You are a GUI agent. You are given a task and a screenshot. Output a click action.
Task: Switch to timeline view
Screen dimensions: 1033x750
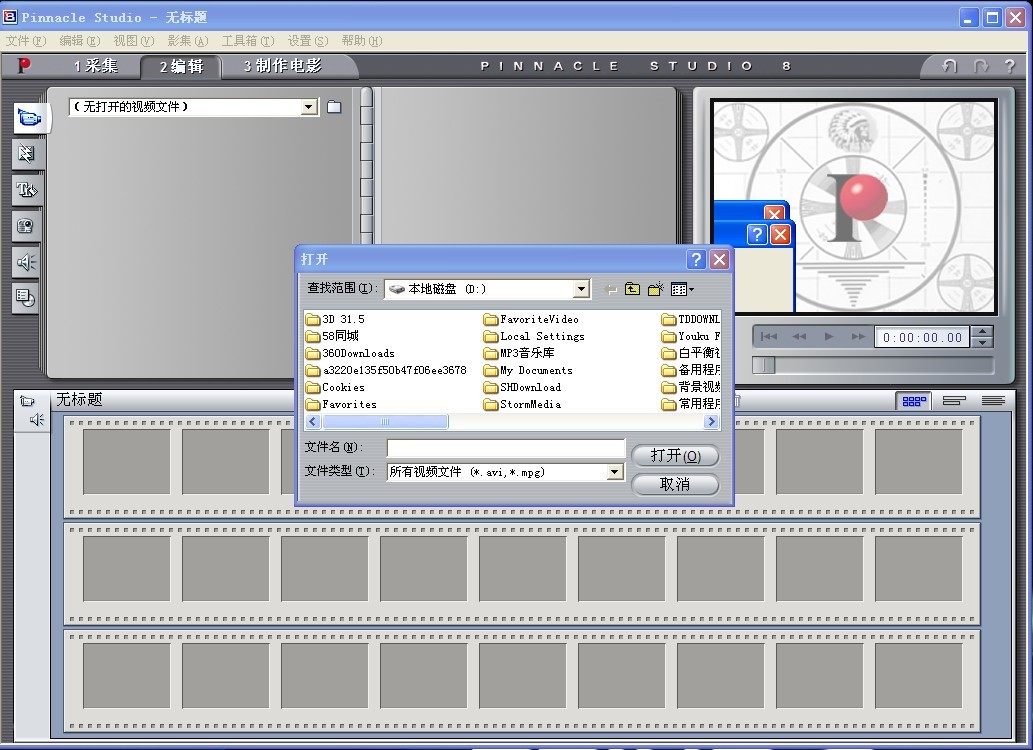tap(953, 401)
